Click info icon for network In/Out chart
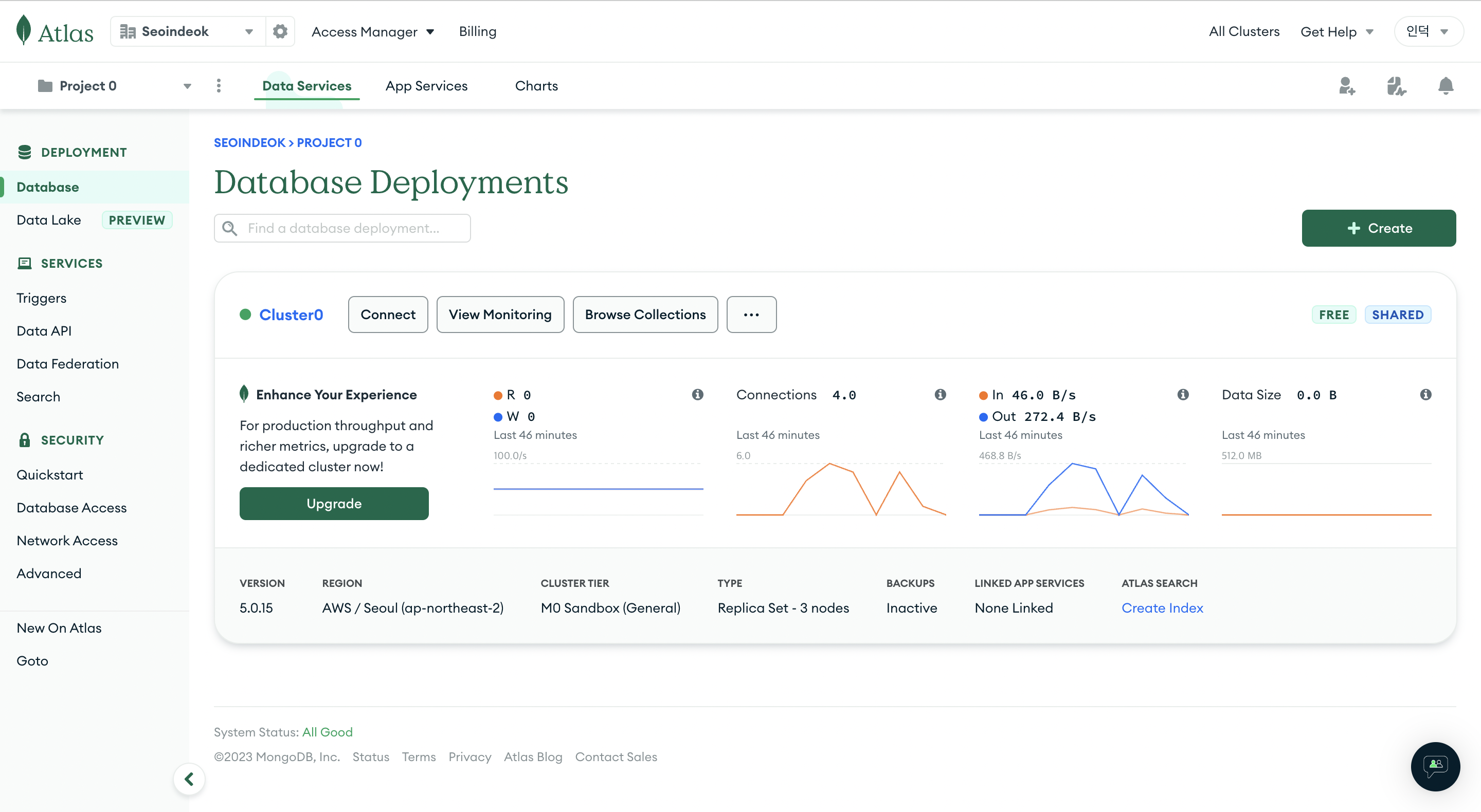This screenshot has width=1481, height=812. click(x=1183, y=394)
